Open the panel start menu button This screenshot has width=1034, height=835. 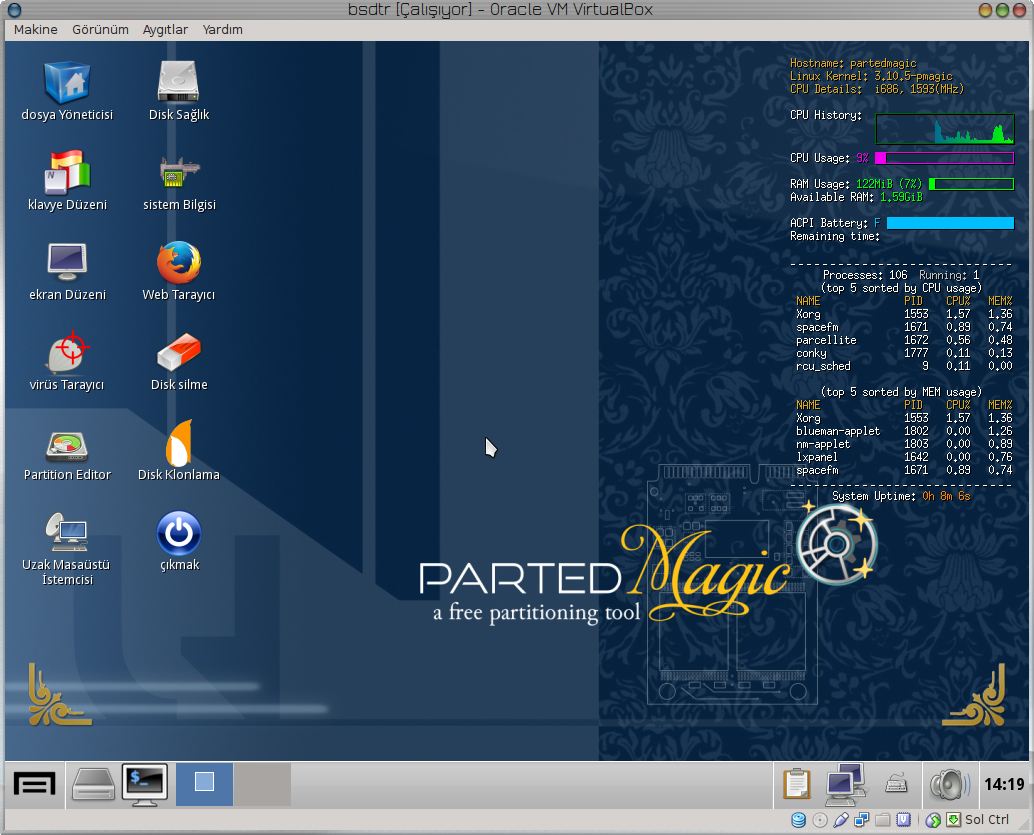[34, 784]
